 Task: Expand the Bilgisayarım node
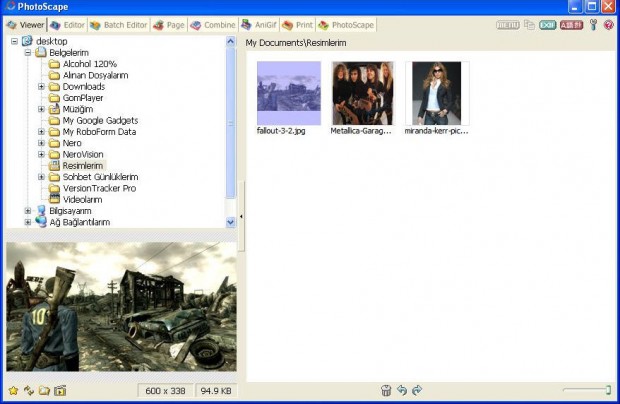28,211
